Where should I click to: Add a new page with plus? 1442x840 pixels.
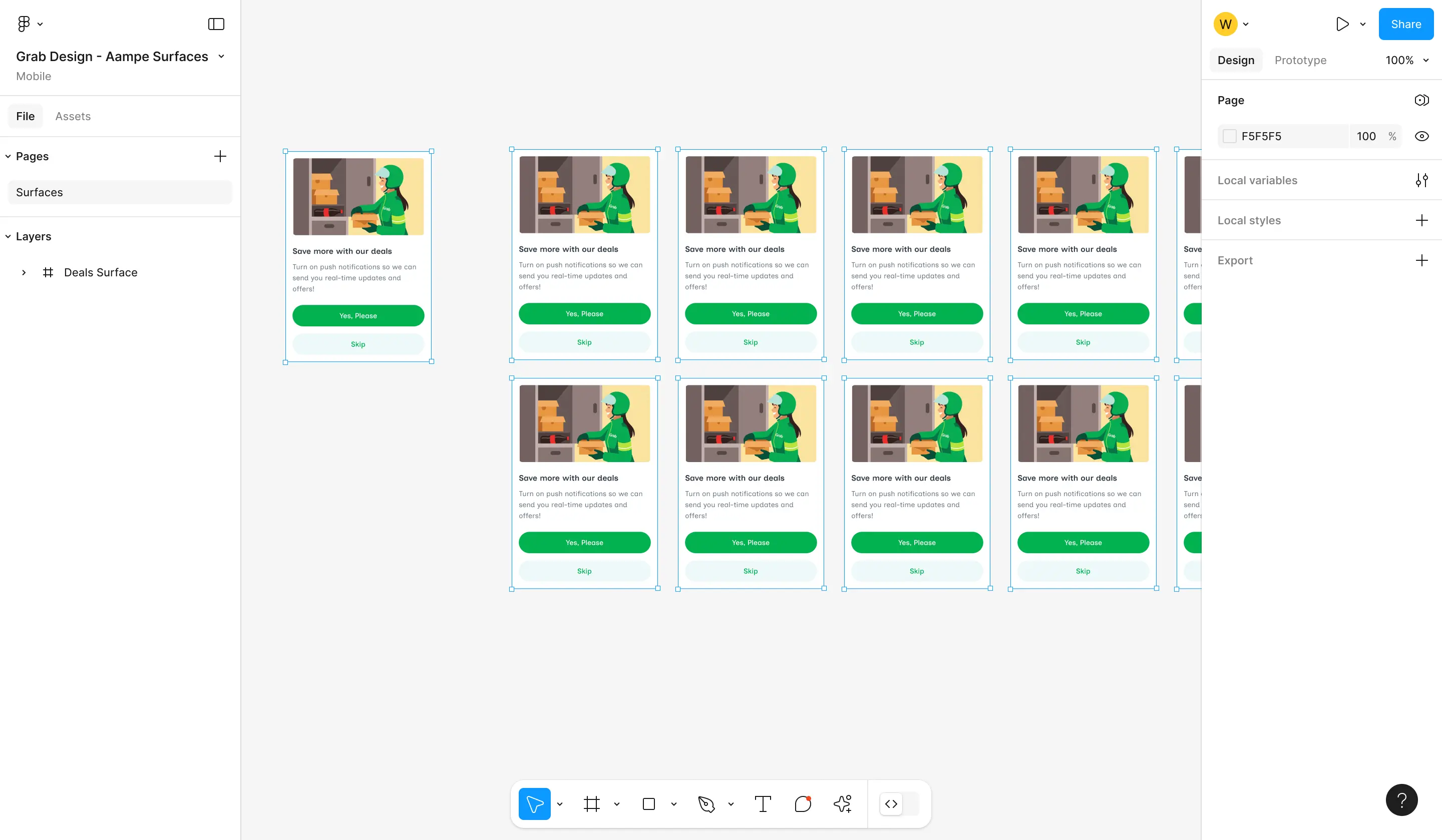[220, 156]
